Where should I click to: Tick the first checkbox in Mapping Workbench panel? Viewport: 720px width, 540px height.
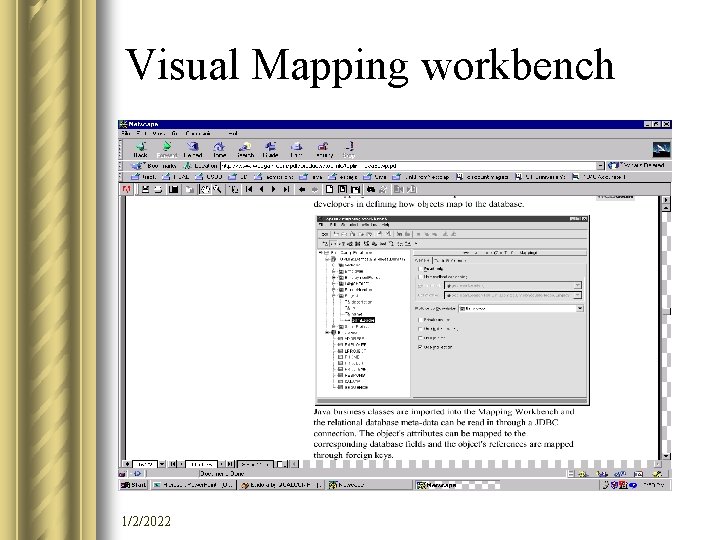420,269
